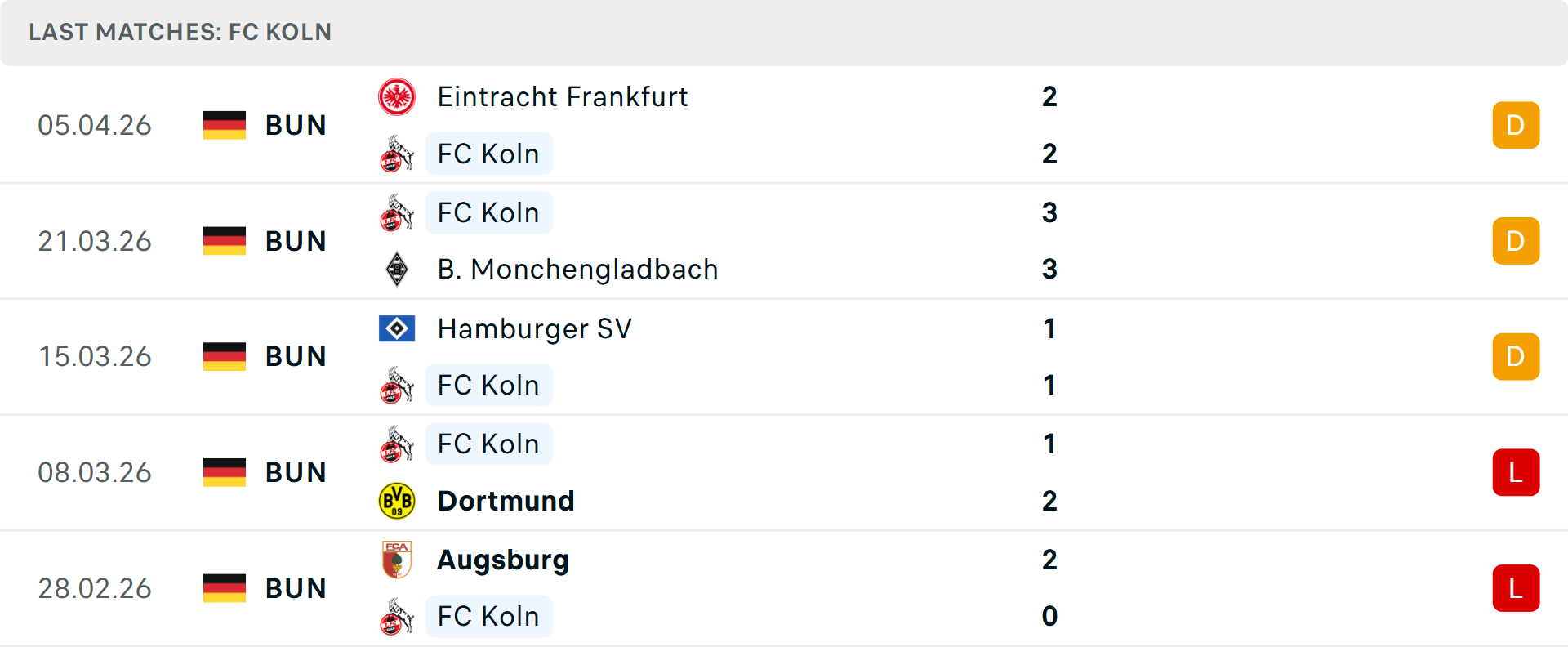Click German flag in the 28.02.26 row
The height and width of the screenshot is (647, 1568).
[x=225, y=588]
